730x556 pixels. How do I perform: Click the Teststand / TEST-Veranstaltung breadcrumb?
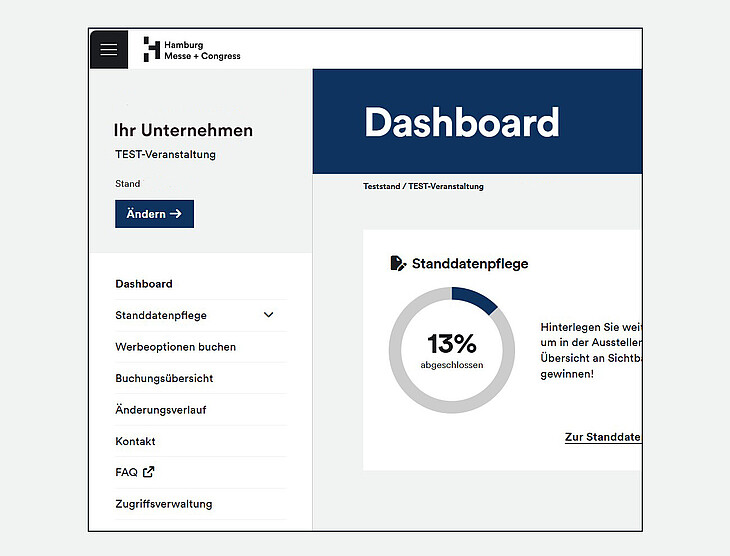point(423,187)
